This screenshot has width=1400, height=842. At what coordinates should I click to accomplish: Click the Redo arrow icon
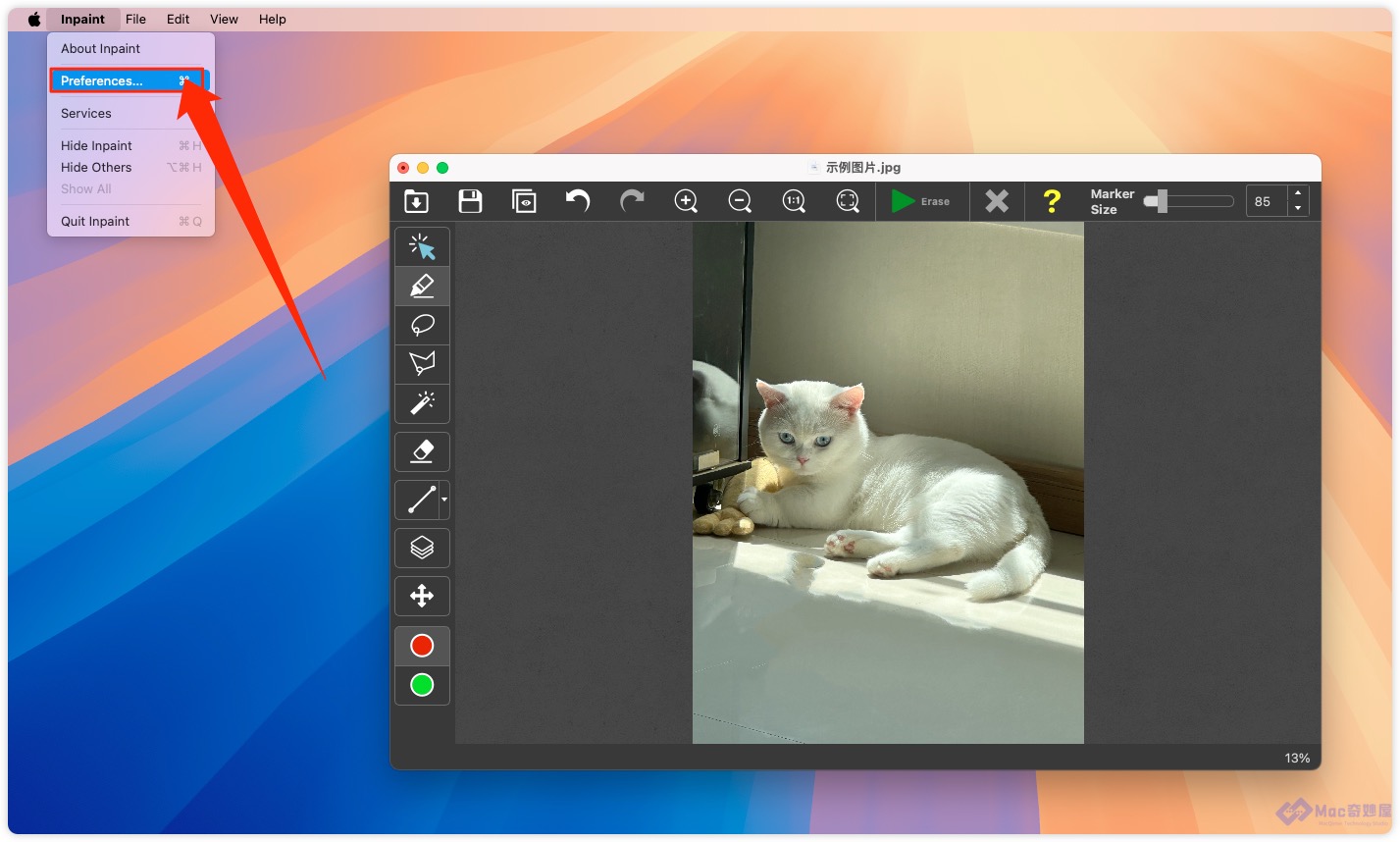tap(632, 201)
